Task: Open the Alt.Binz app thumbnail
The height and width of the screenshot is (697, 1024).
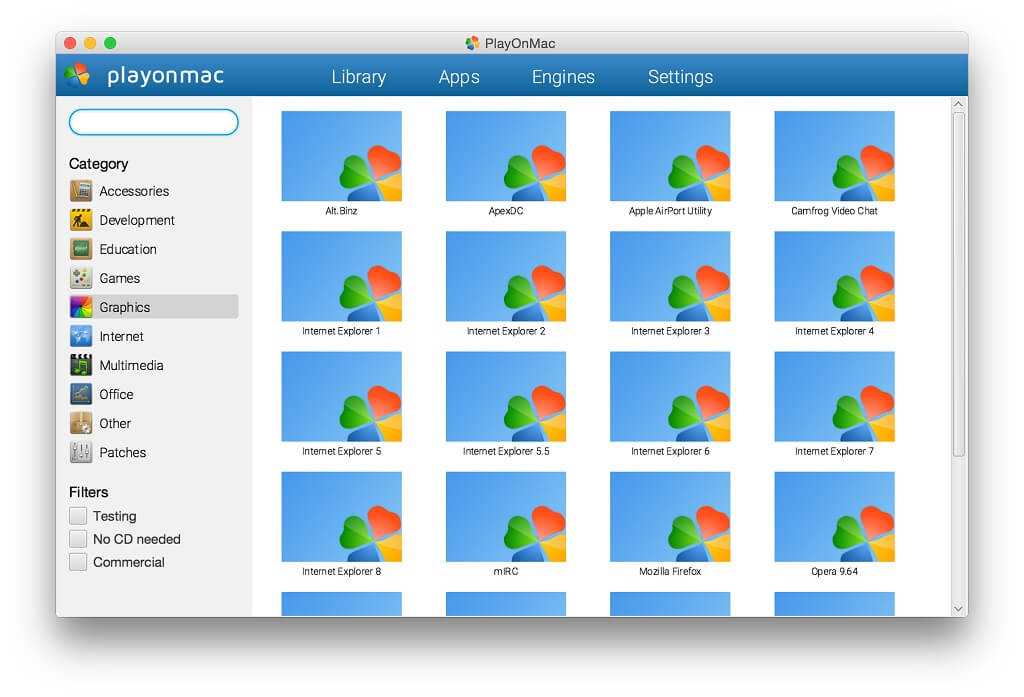Action: pos(342,156)
